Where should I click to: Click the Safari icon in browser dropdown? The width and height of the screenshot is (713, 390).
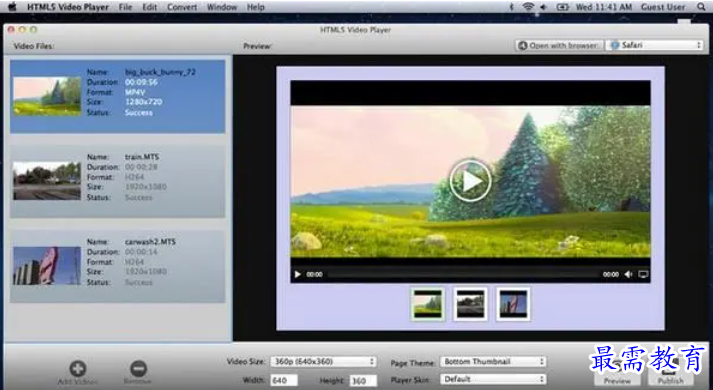coord(615,45)
